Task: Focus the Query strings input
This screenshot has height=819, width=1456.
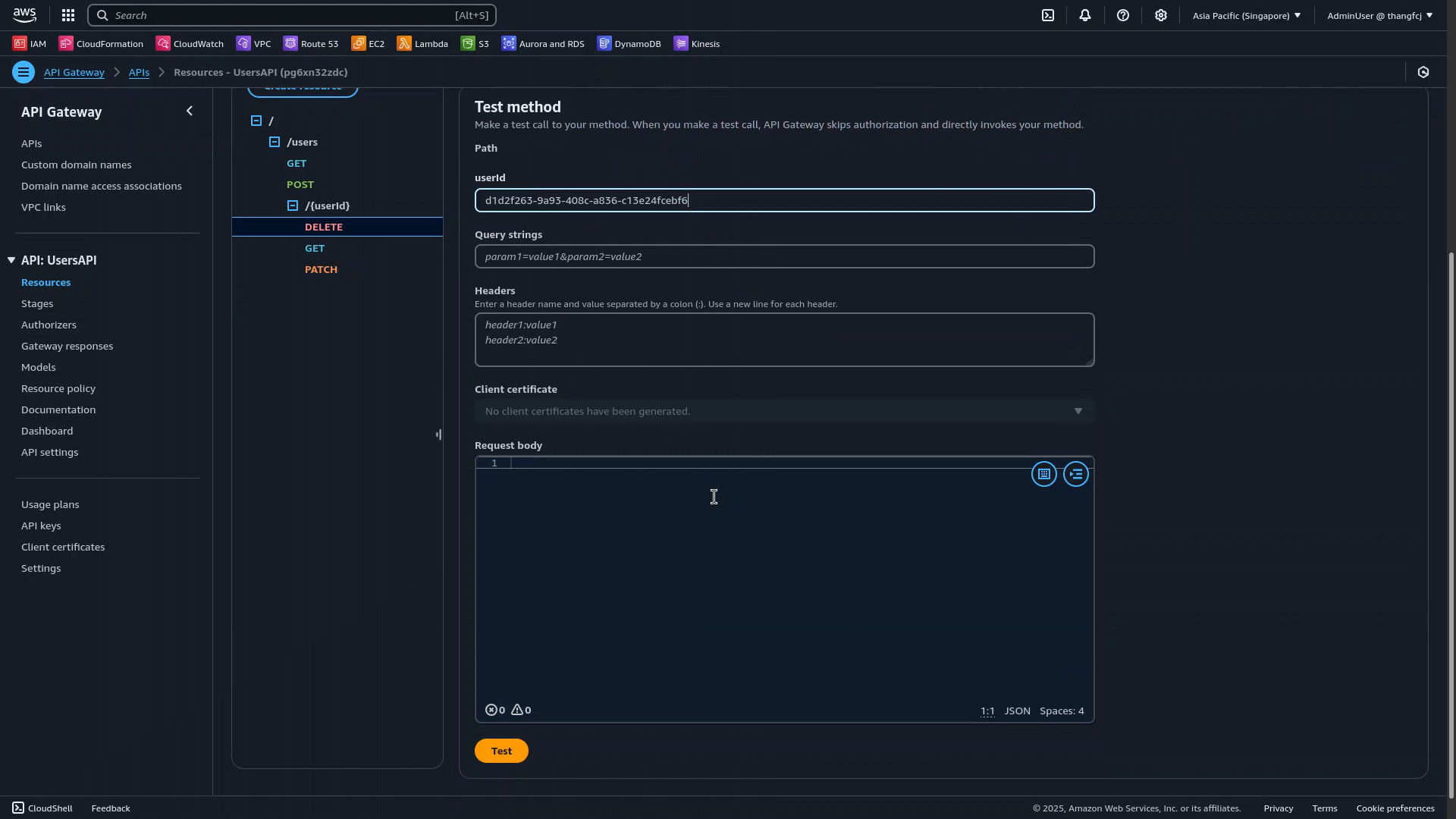Action: 784,256
